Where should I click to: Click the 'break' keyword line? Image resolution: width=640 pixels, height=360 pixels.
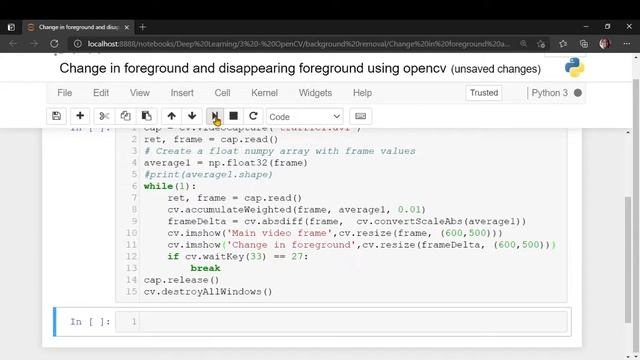(205, 268)
